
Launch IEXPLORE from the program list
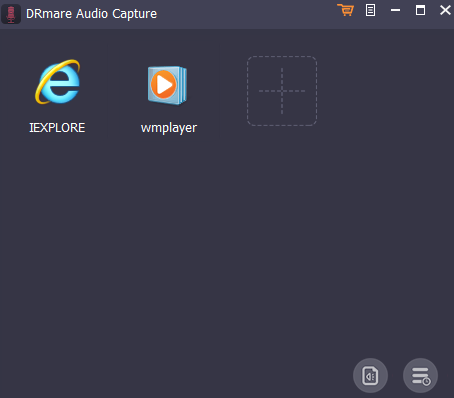coord(58,82)
